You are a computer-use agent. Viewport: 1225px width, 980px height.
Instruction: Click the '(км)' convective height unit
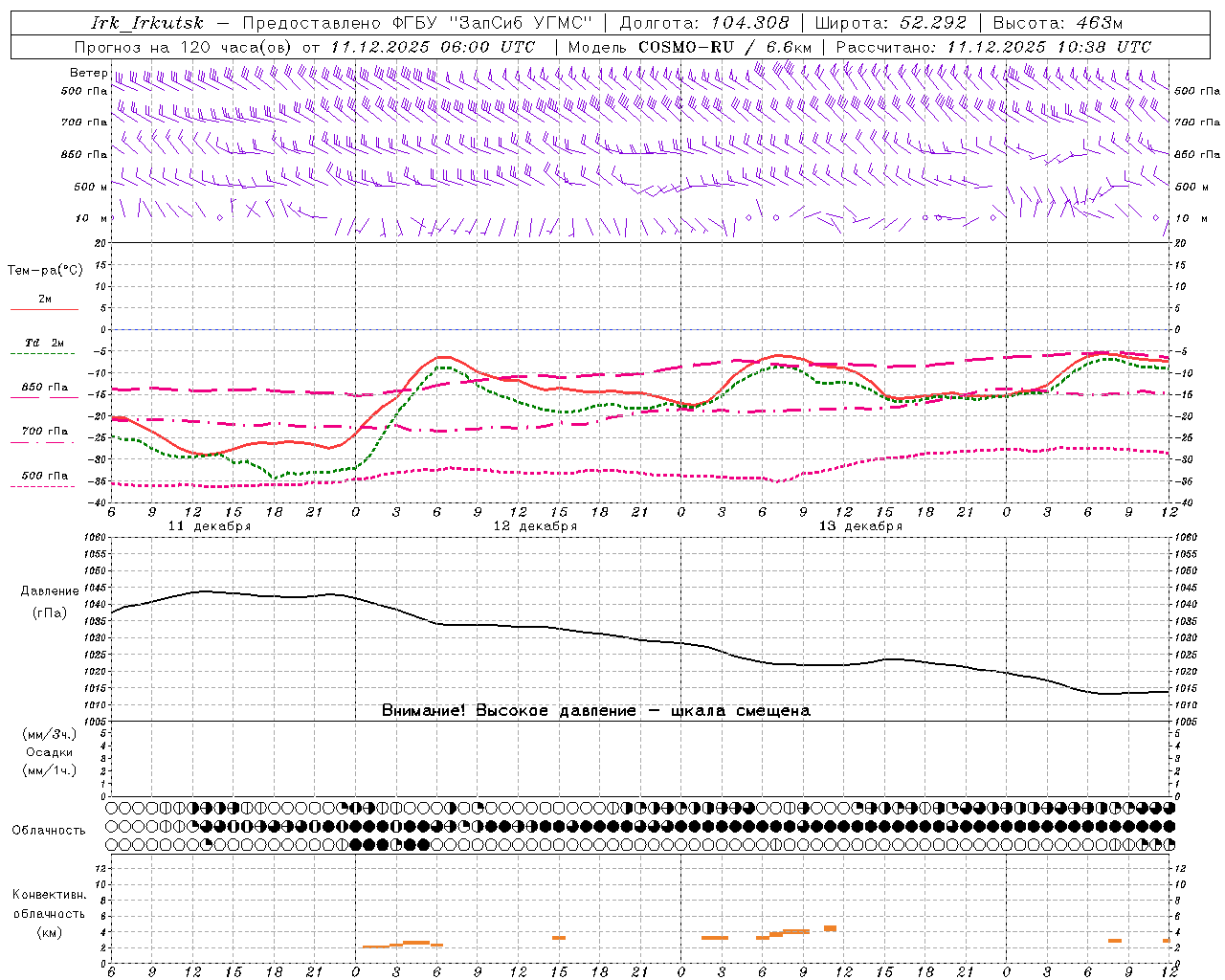49,932
